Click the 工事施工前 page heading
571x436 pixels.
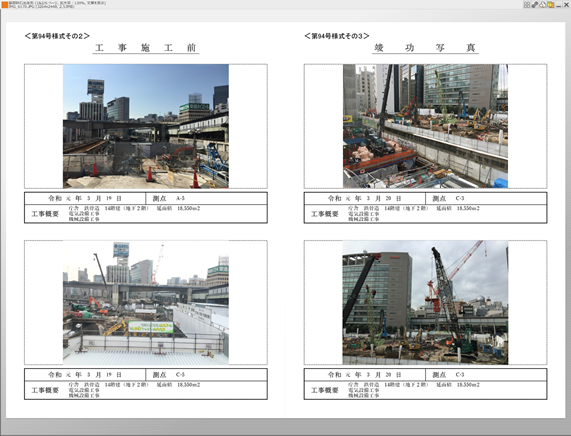tap(146, 48)
